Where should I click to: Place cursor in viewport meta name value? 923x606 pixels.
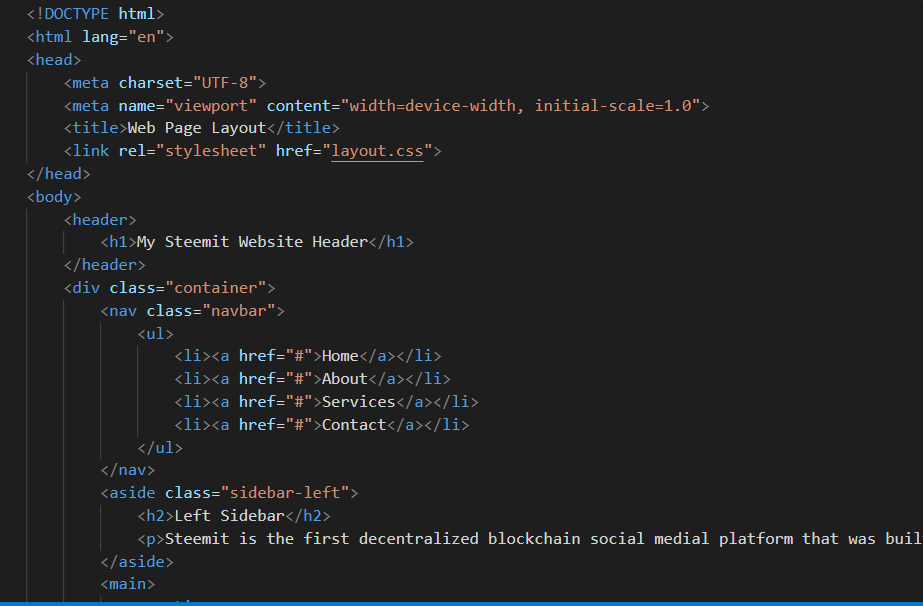point(211,106)
